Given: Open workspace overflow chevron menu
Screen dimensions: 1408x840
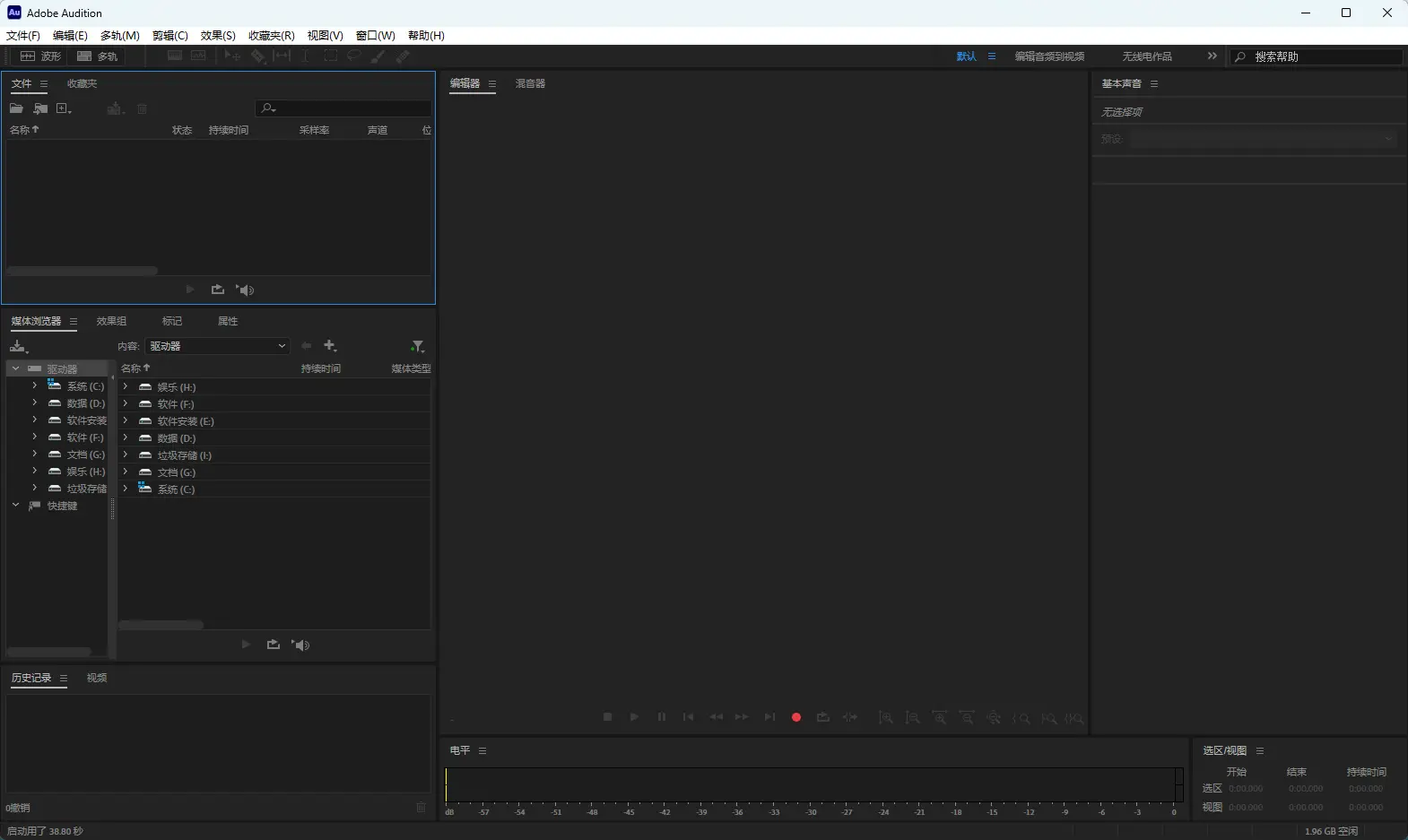Looking at the screenshot, I should [x=1212, y=56].
